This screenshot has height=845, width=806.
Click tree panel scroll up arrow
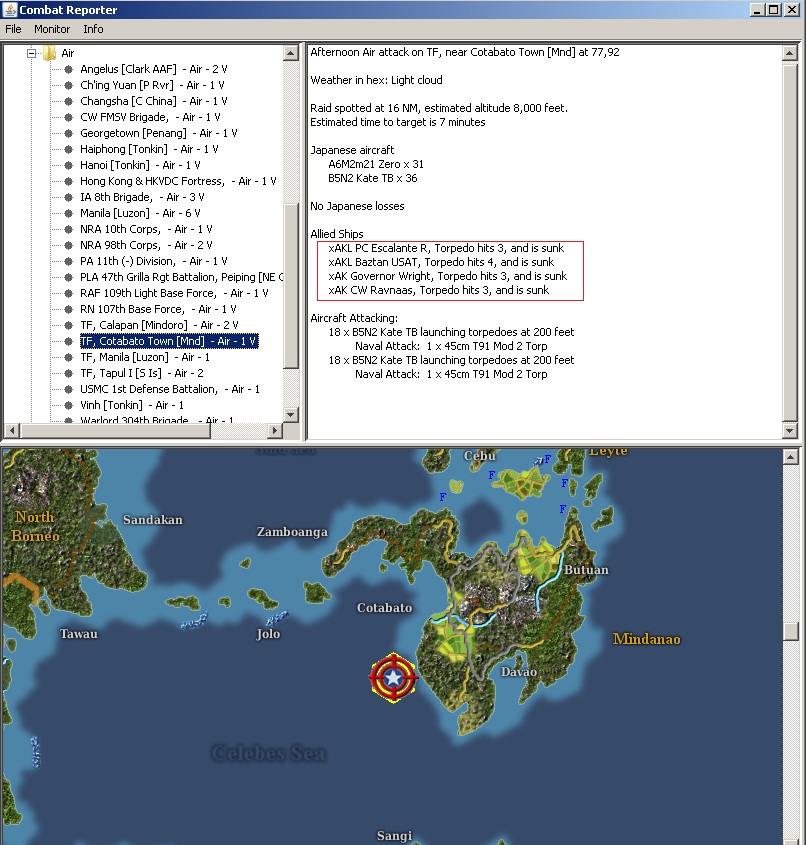[291, 53]
